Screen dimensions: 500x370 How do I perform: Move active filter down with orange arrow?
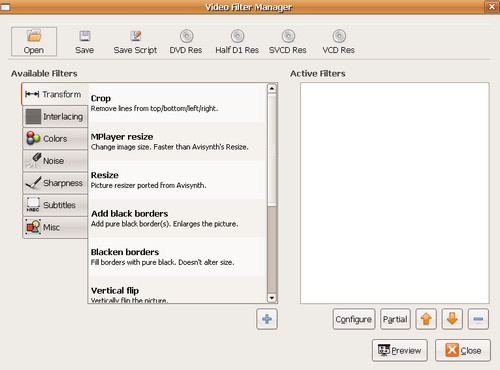pyautogui.click(x=452, y=319)
